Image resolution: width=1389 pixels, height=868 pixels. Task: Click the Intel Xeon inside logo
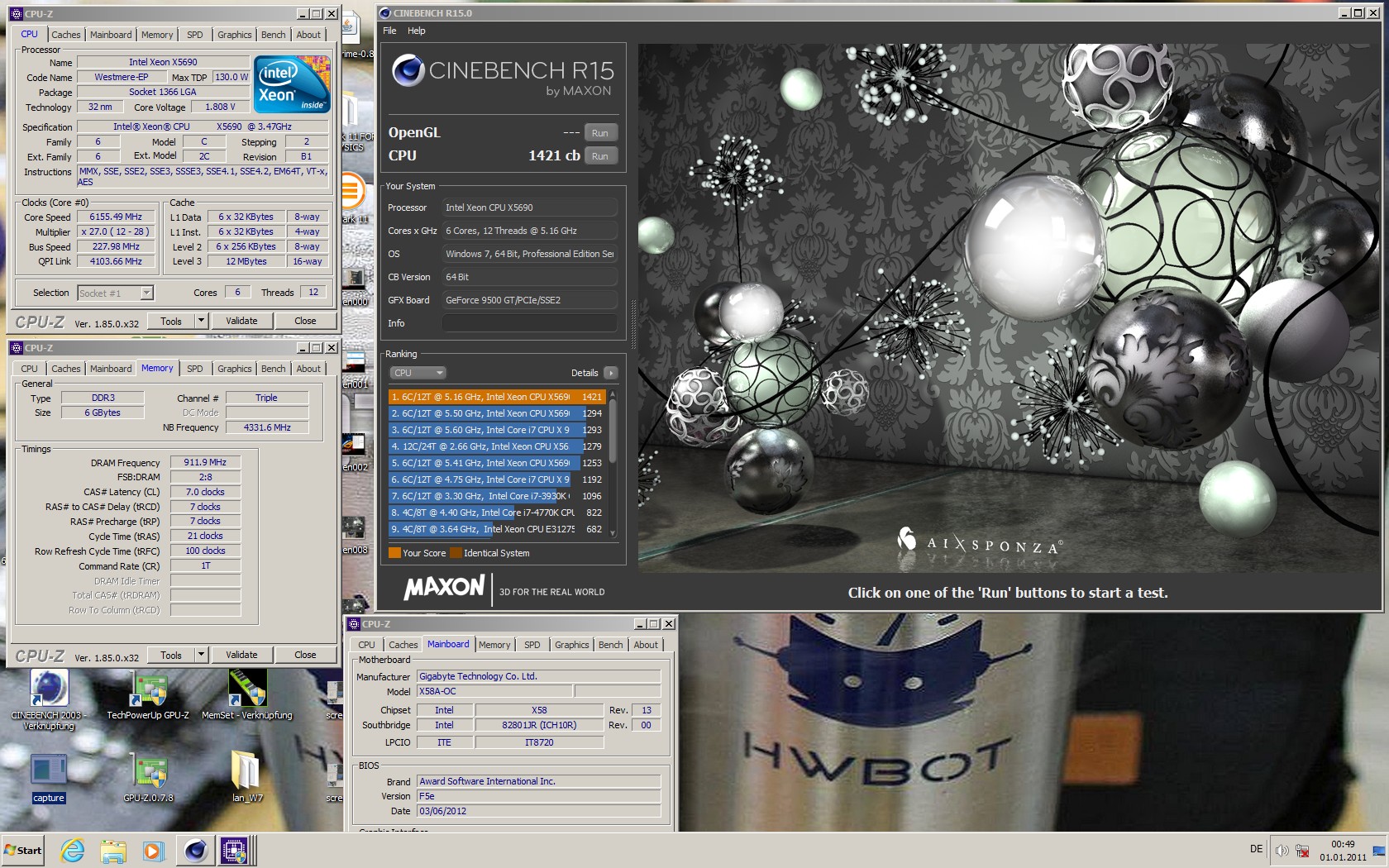pyautogui.click(x=292, y=83)
